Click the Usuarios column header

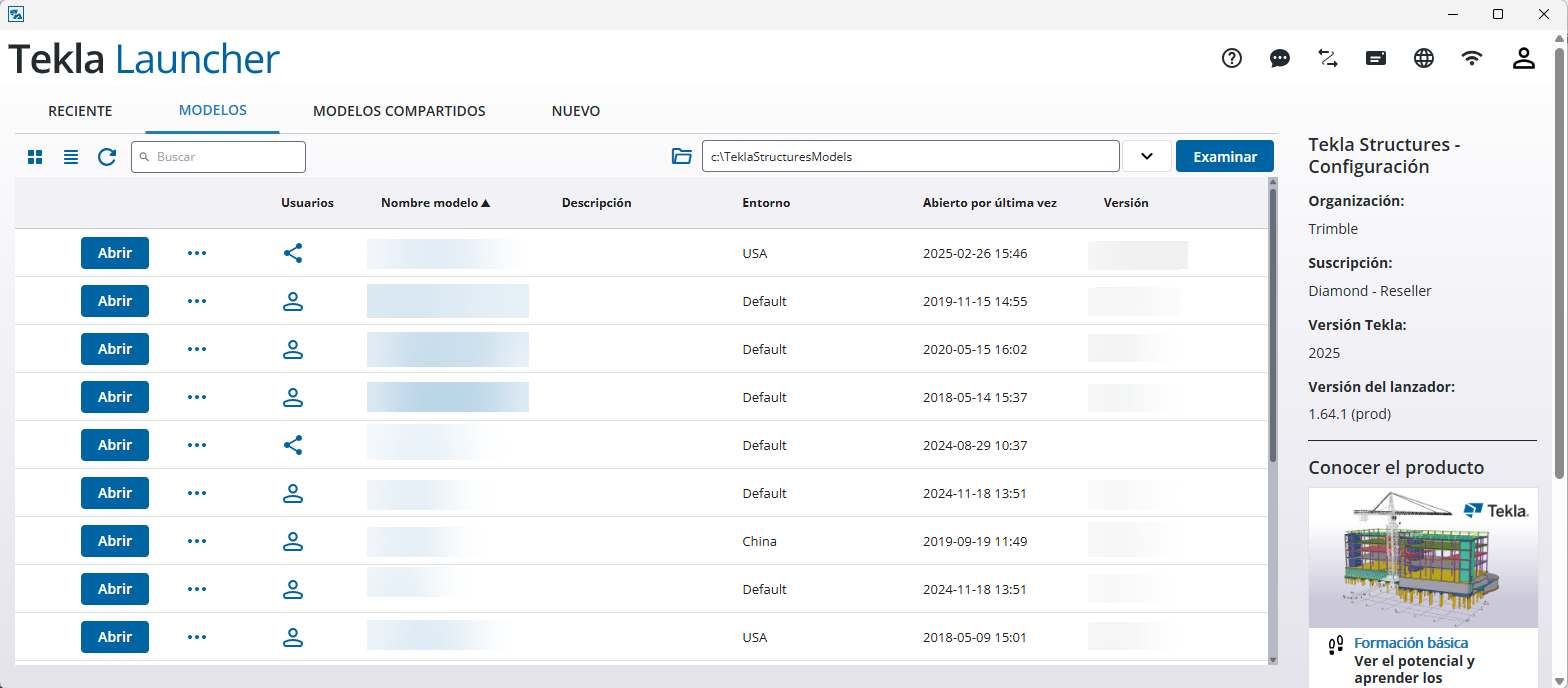click(x=307, y=203)
